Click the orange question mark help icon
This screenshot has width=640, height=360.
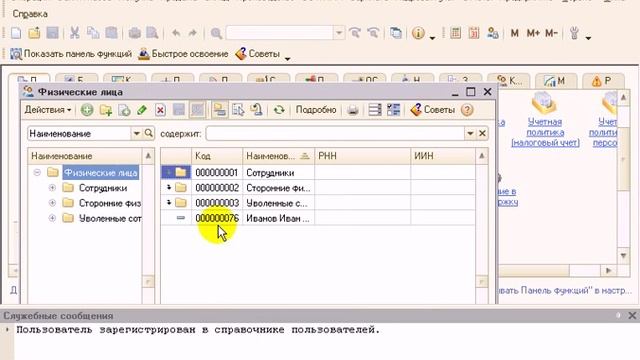pyautogui.click(x=467, y=110)
